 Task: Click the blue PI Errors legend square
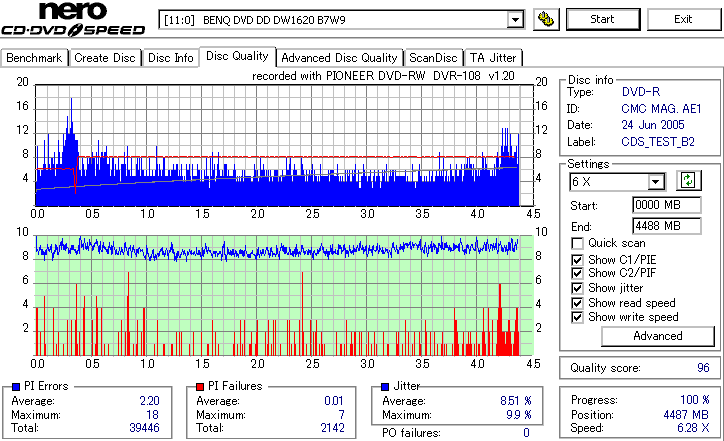click(x=16, y=387)
